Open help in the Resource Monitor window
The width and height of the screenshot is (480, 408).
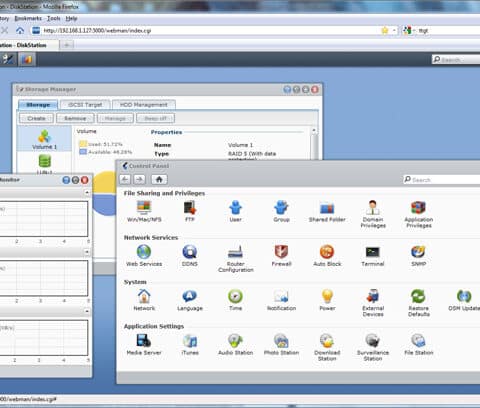click(66, 180)
